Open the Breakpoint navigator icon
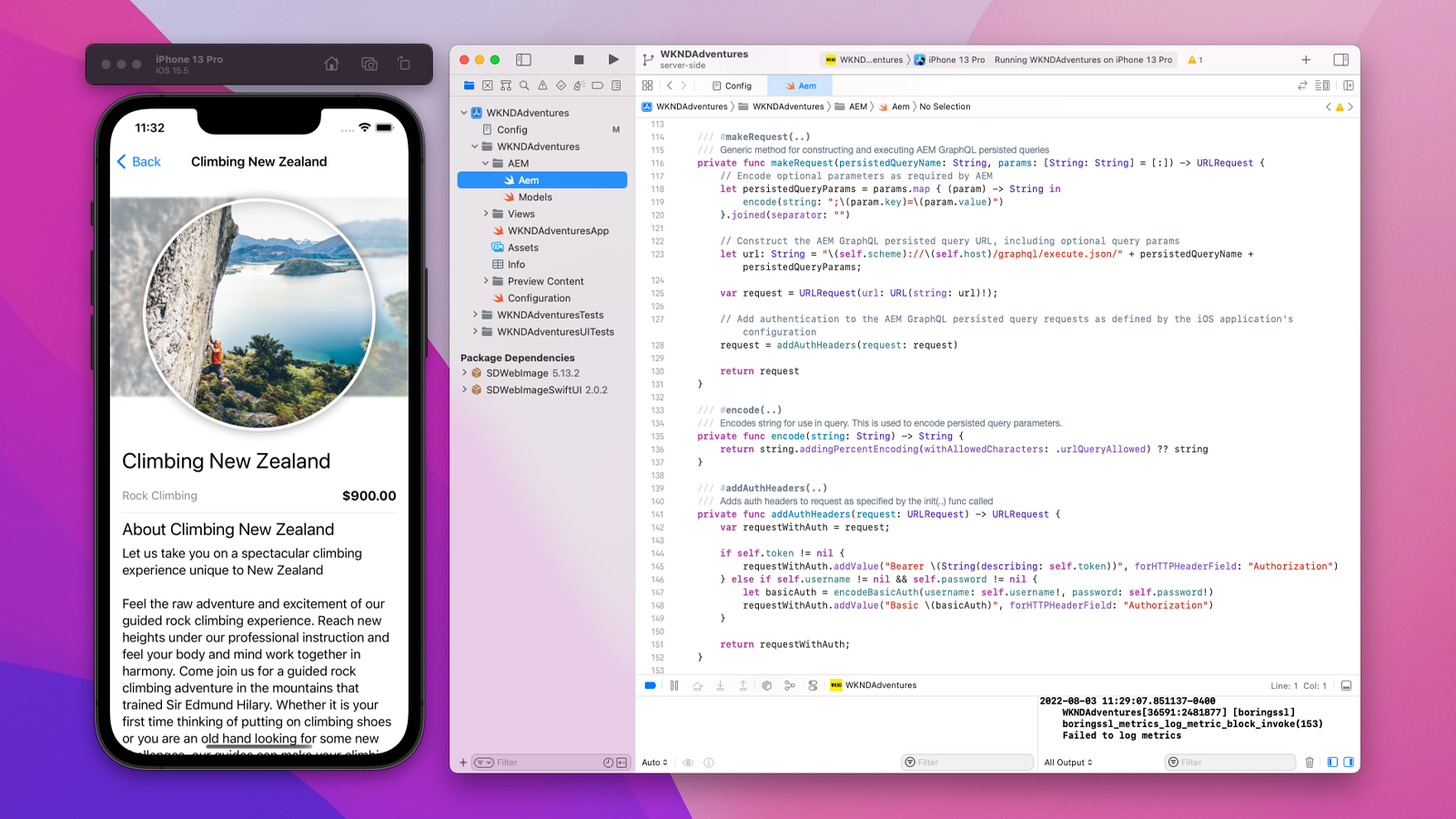This screenshot has height=819, width=1456. point(598,86)
